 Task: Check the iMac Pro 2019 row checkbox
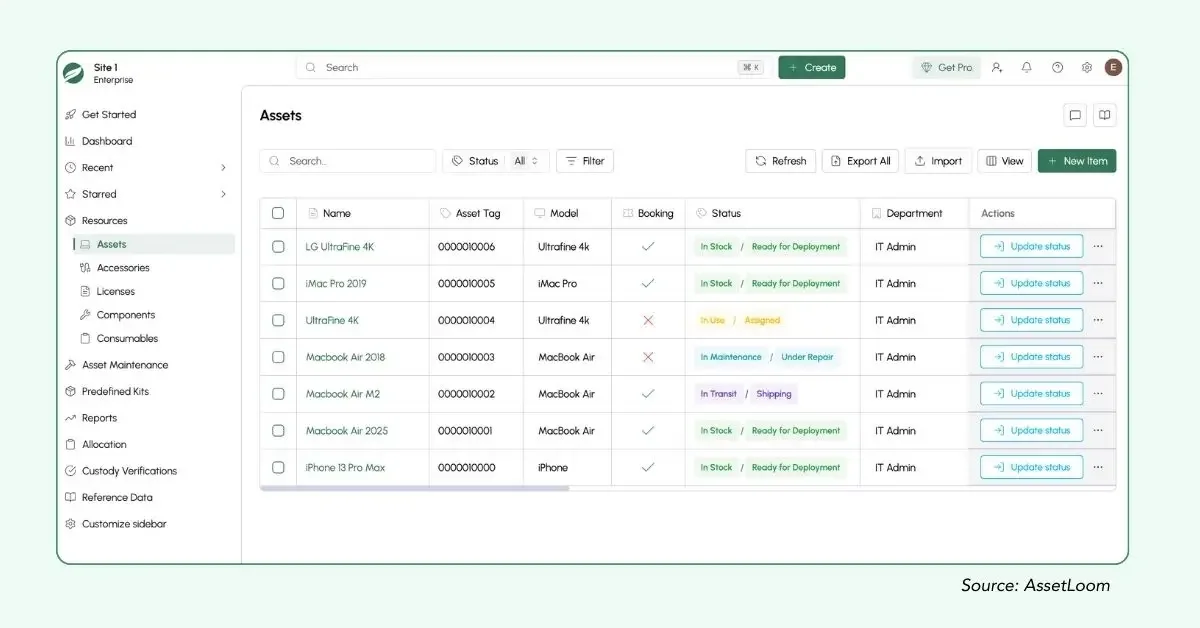pos(278,283)
